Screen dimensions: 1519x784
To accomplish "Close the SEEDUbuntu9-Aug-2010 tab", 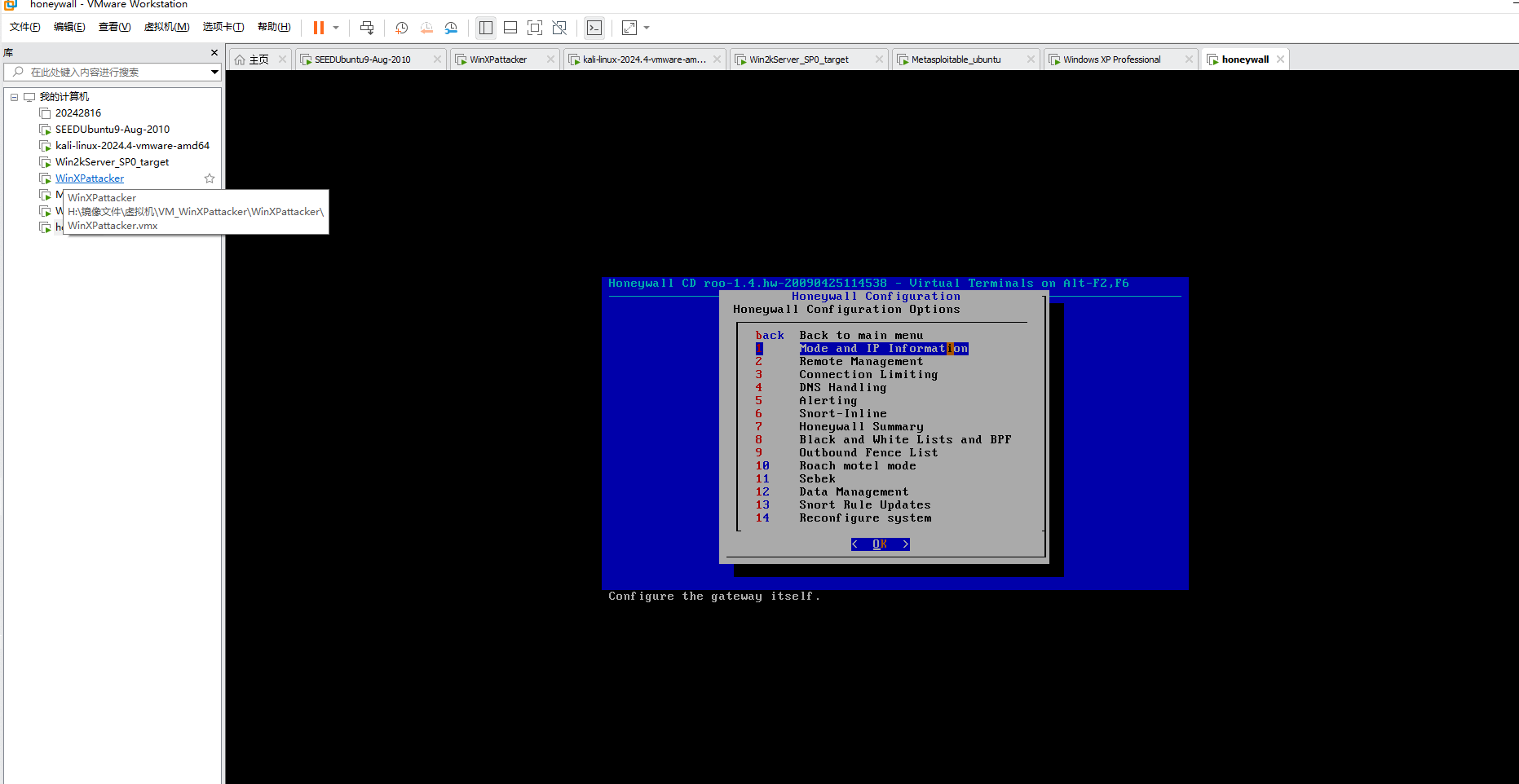I will tap(437, 59).
